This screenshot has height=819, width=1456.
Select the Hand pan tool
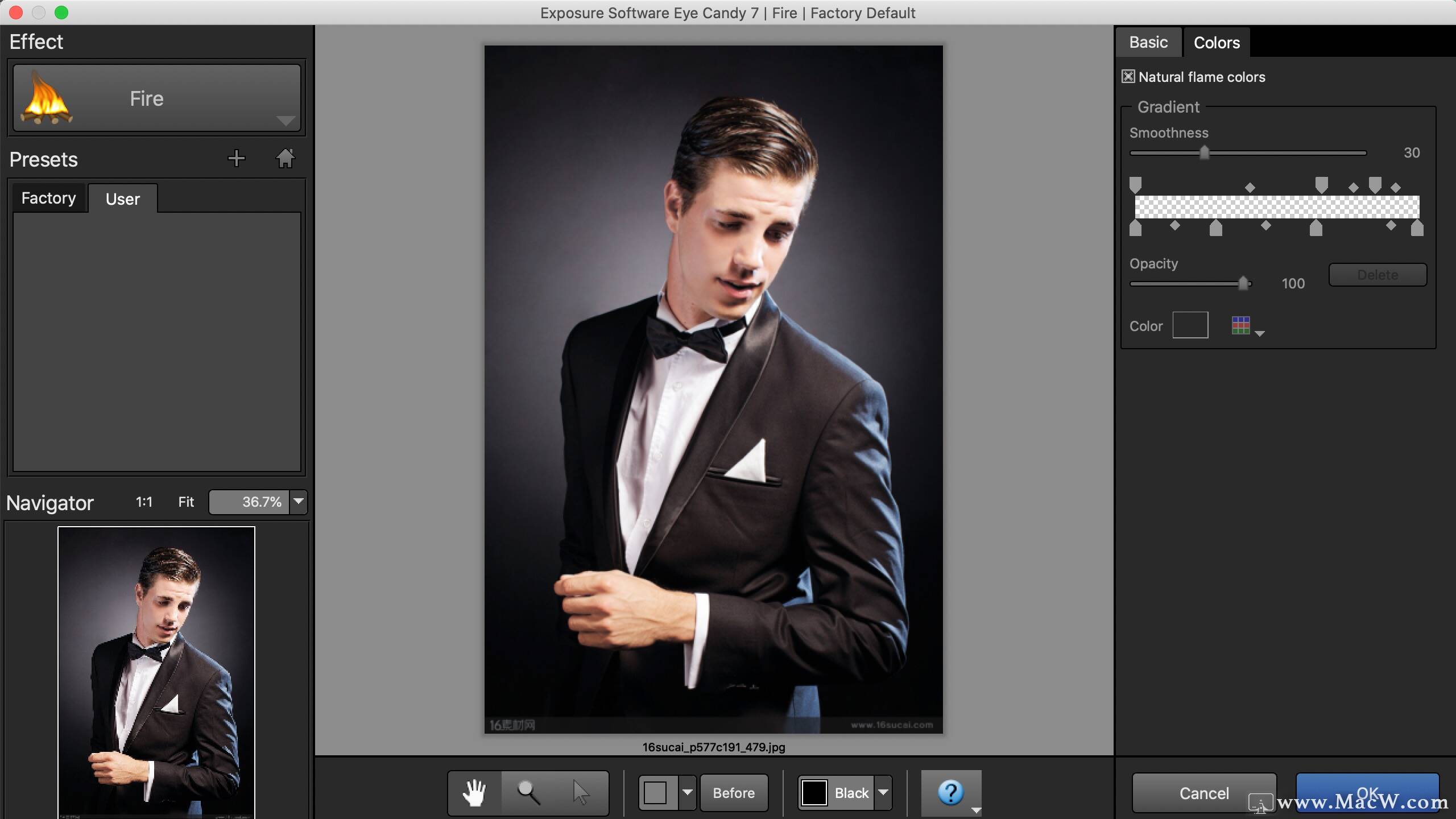coord(474,793)
